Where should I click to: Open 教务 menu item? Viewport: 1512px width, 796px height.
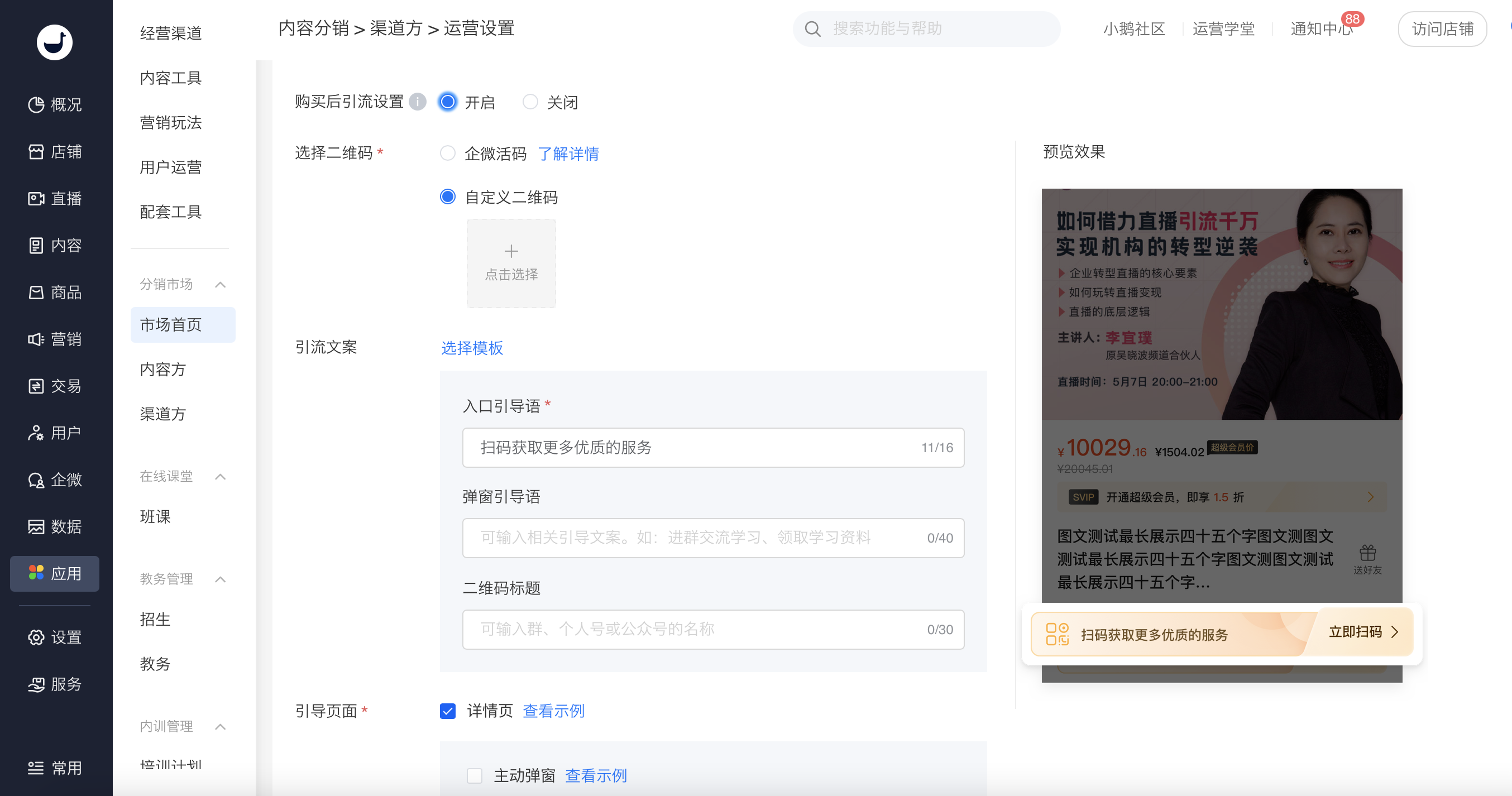pos(155,664)
